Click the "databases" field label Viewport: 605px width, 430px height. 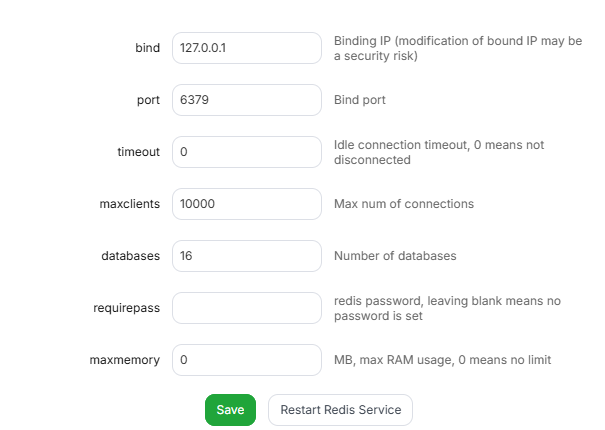131,256
